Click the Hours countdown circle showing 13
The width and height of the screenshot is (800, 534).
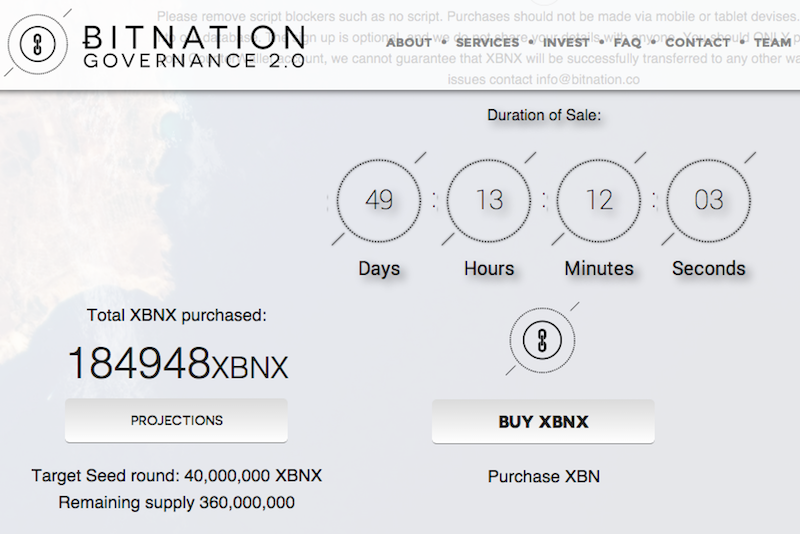489,200
